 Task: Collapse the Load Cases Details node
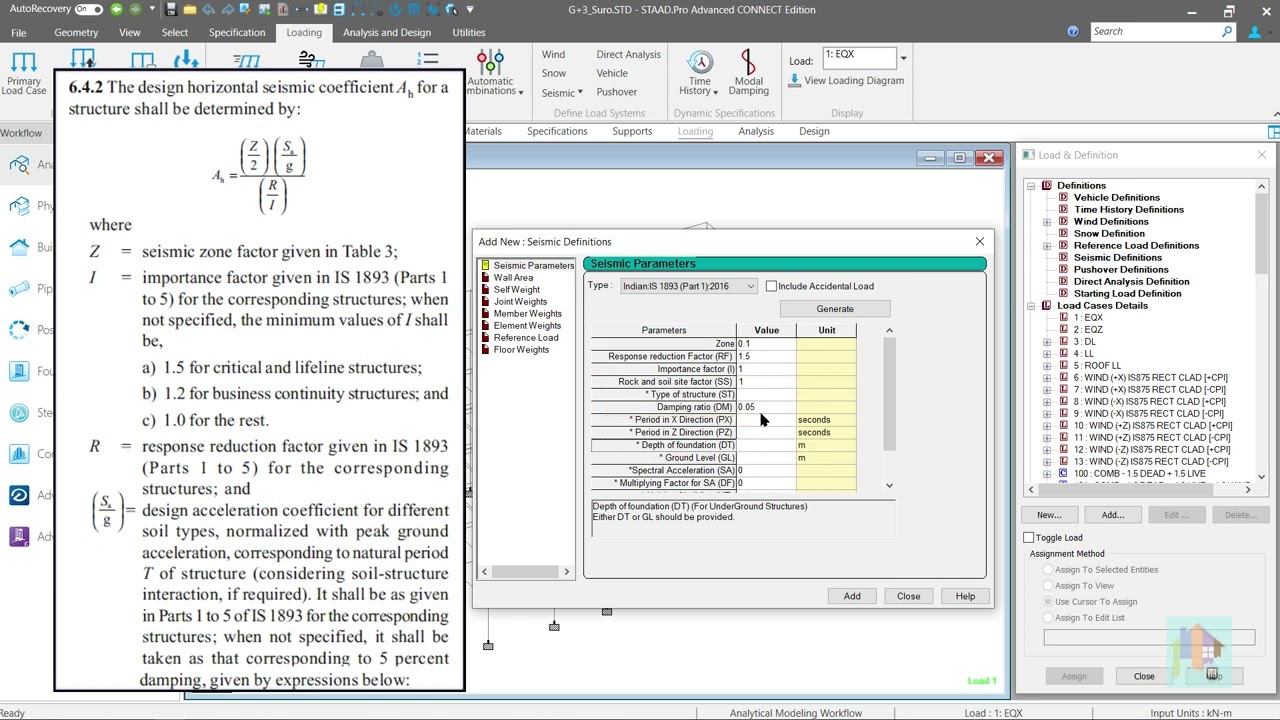pyautogui.click(x=1031, y=305)
